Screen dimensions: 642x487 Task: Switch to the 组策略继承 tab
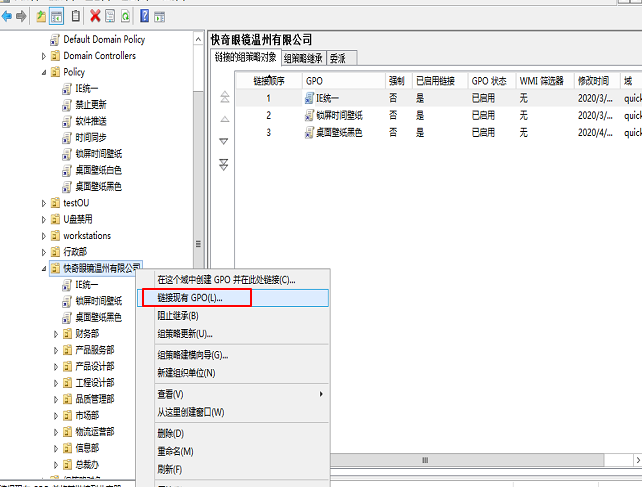pyautogui.click(x=303, y=58)
